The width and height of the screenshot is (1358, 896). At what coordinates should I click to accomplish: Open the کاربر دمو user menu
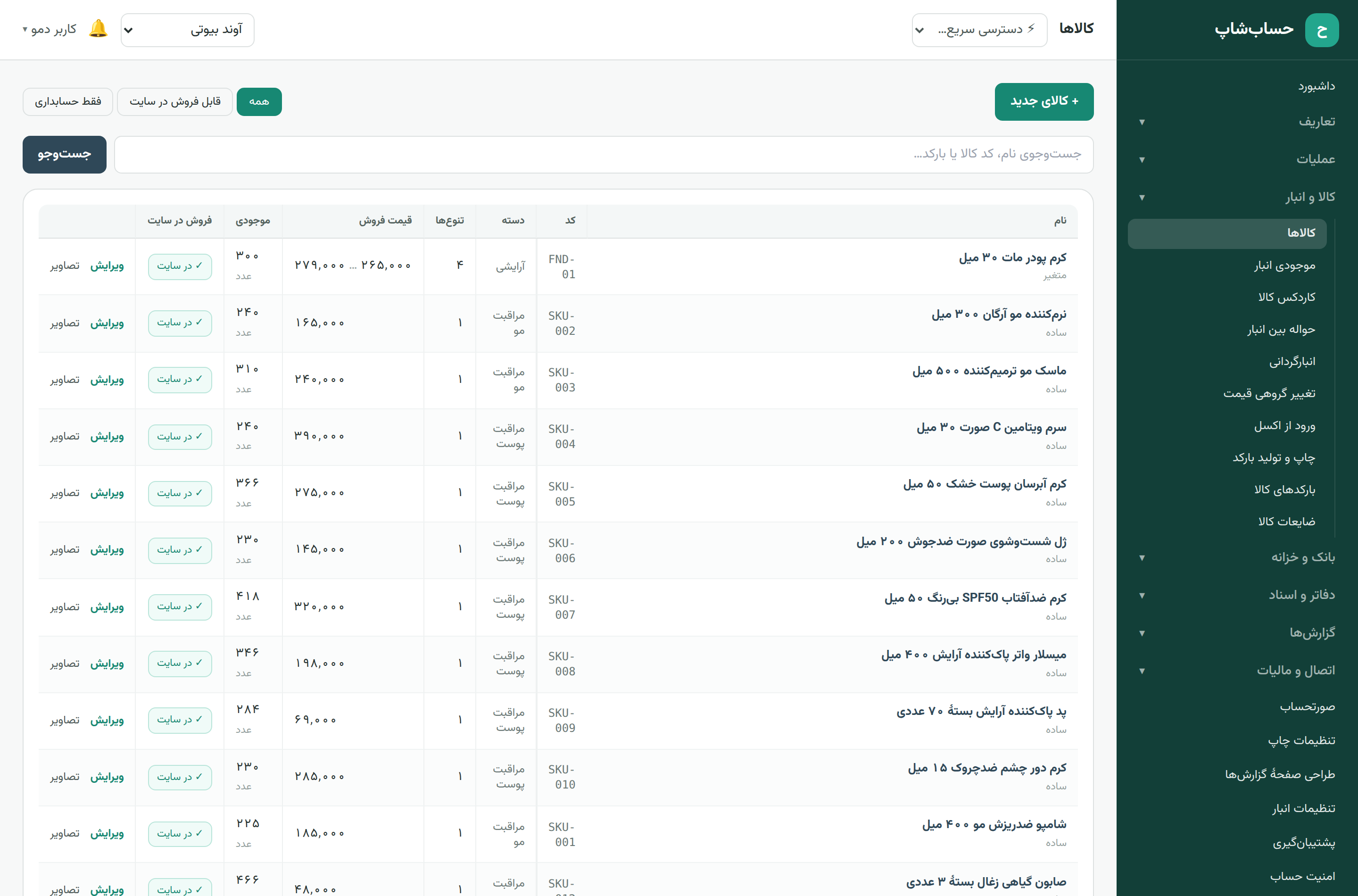tap(50, 29)
